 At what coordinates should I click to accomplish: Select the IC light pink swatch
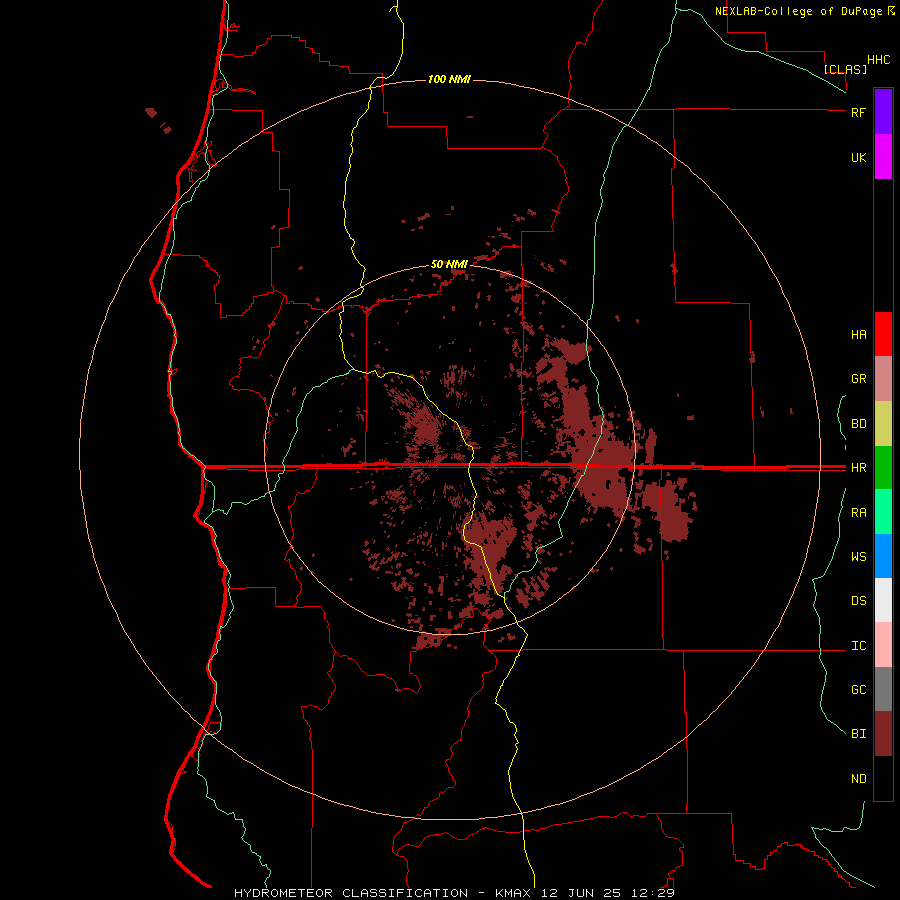click(x=883, y=645)
